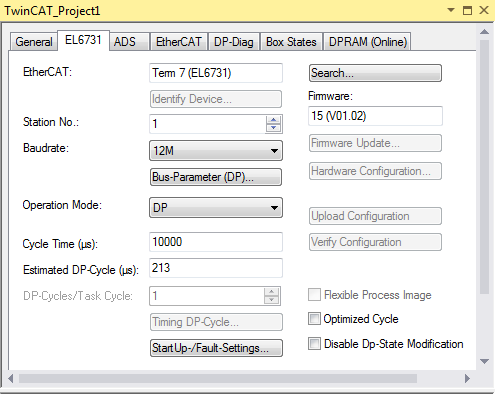The image size is (495, 394).
Task: Click the Cycle Time 10000 field
Action: pyautogui.click(x=216, y=242)
